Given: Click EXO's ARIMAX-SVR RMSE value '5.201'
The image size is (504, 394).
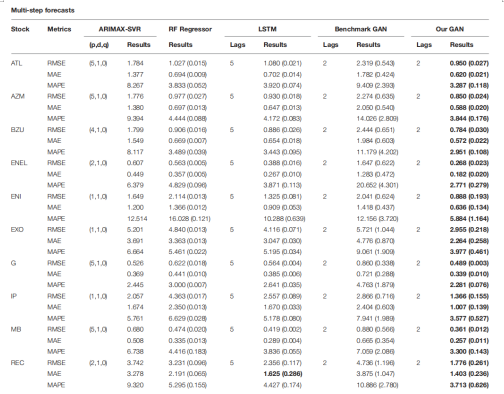Looking at the screenshot, I should point(135,230).
